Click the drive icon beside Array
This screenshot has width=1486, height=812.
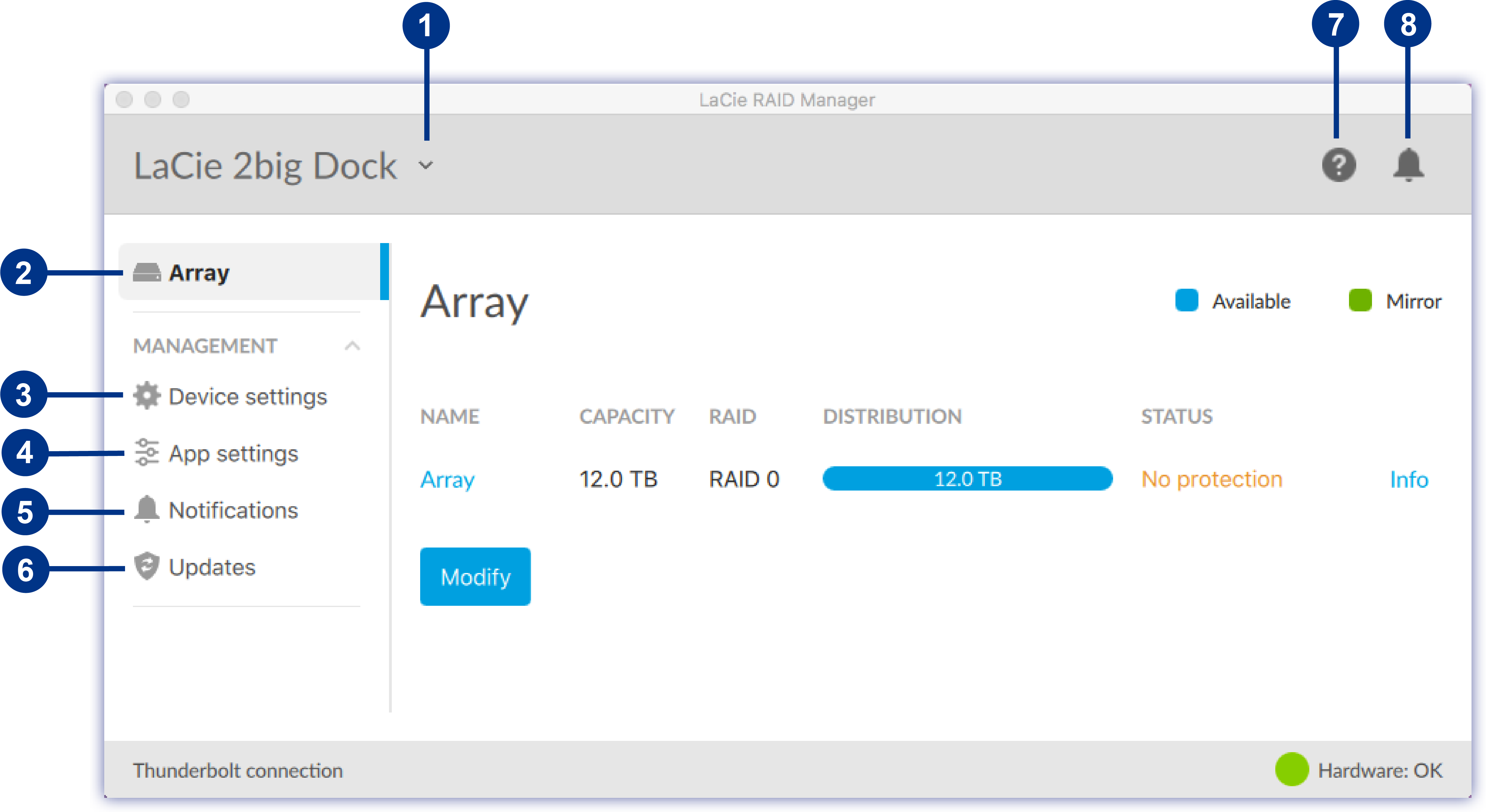pos(146,272)
